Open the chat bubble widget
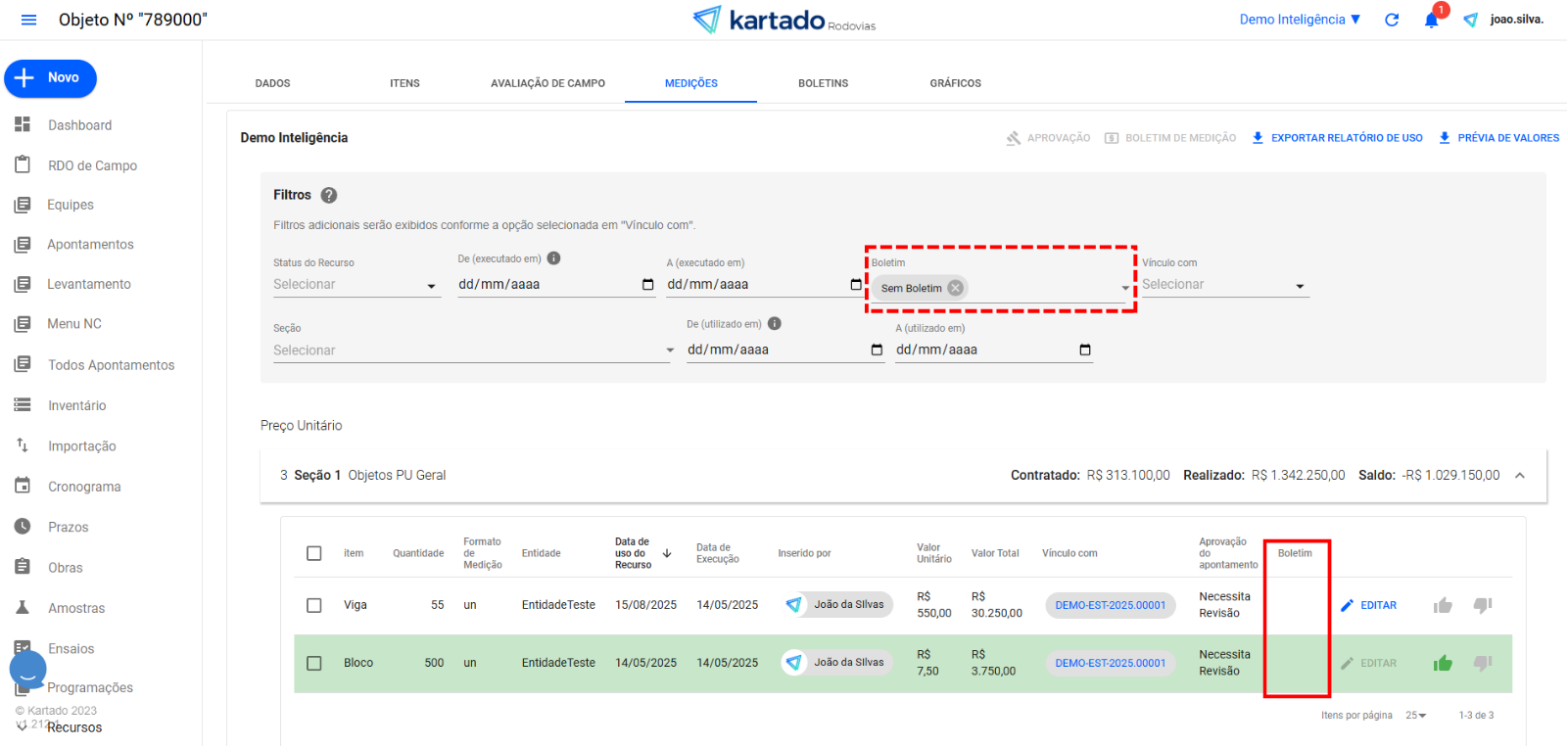 pyautogui.click(x=28, y=670)
